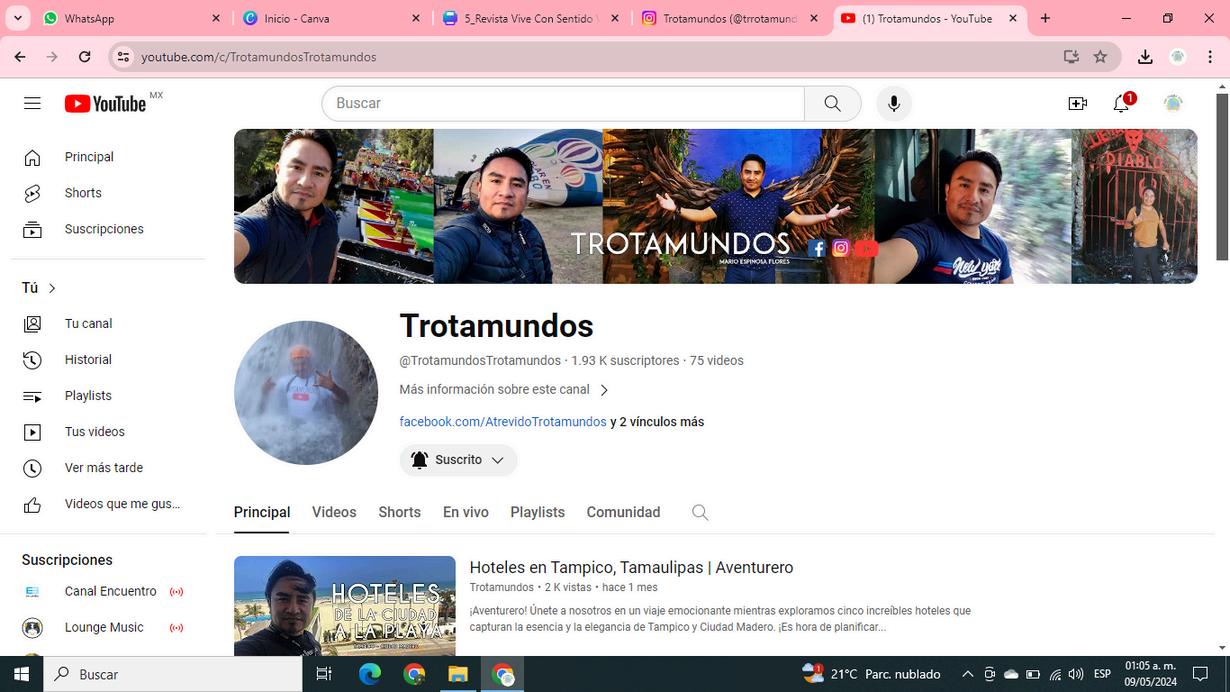1230x692 pixels.
Task: Go back with browser back arrow
Action: coord(20,57)
